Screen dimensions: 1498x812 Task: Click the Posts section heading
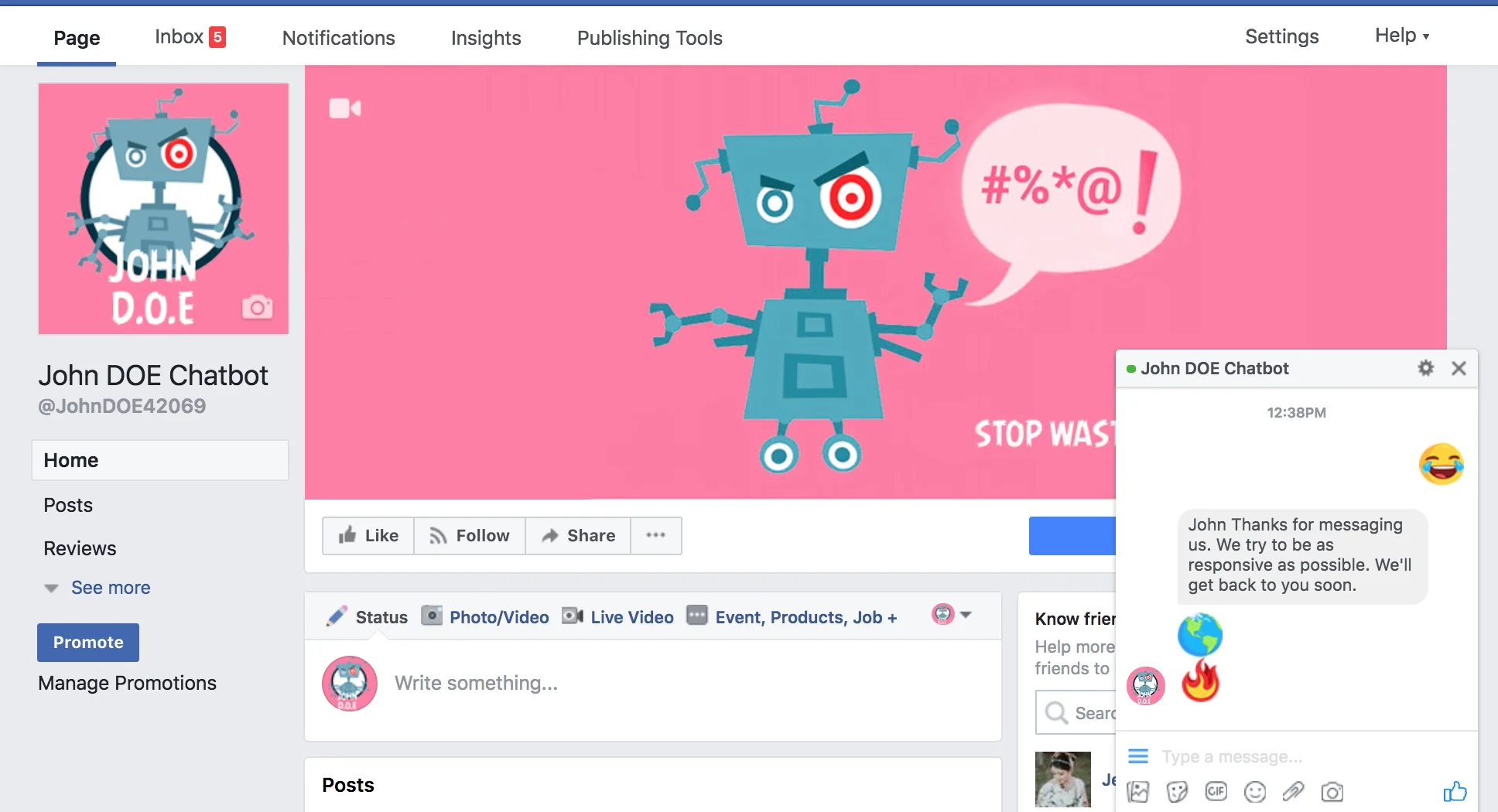click(348, 785)
